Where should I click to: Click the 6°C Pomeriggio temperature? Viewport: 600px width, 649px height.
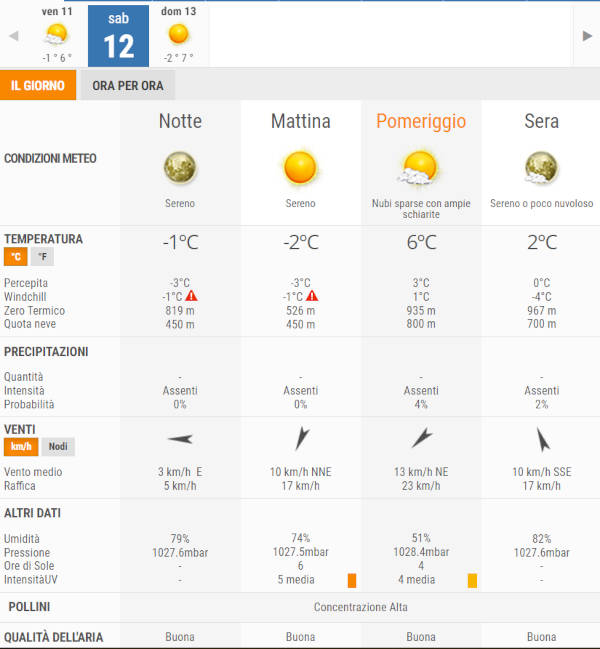tap(421, 242)
